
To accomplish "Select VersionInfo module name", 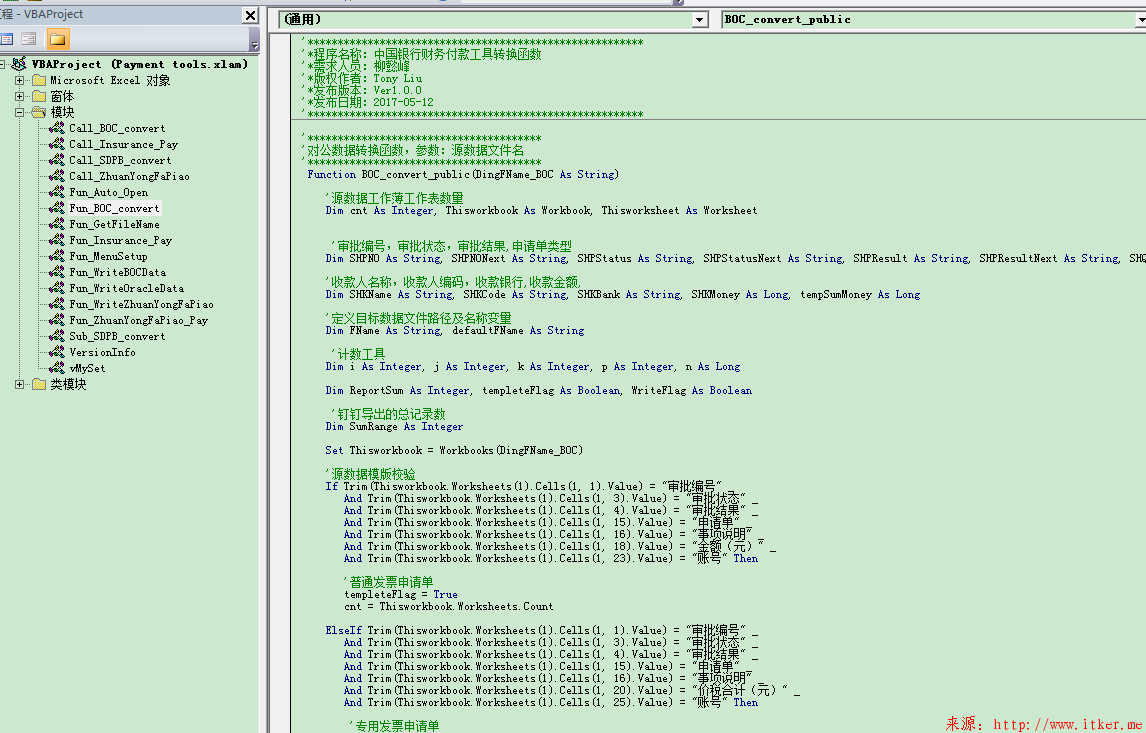I will (x=102, y=353).
